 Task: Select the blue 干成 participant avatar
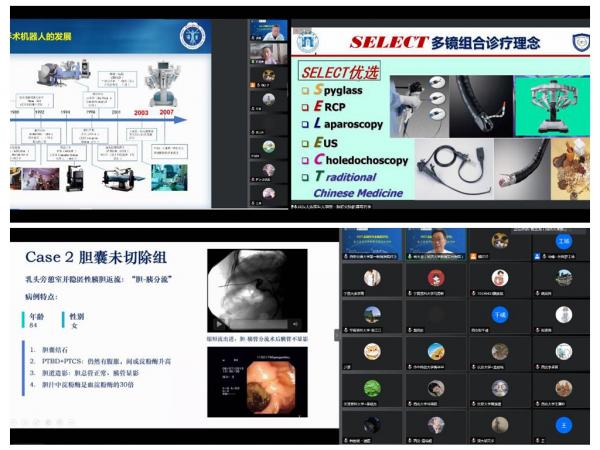point(500,314)
